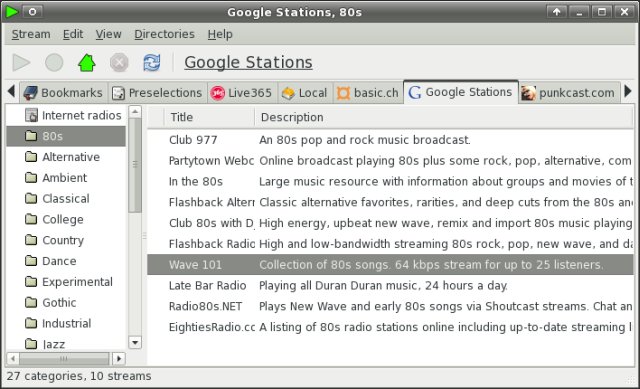Image resolution: width=640 pixels, height=389 pixels.
Task: Select the Jazz category
Action: pos(66,344)
